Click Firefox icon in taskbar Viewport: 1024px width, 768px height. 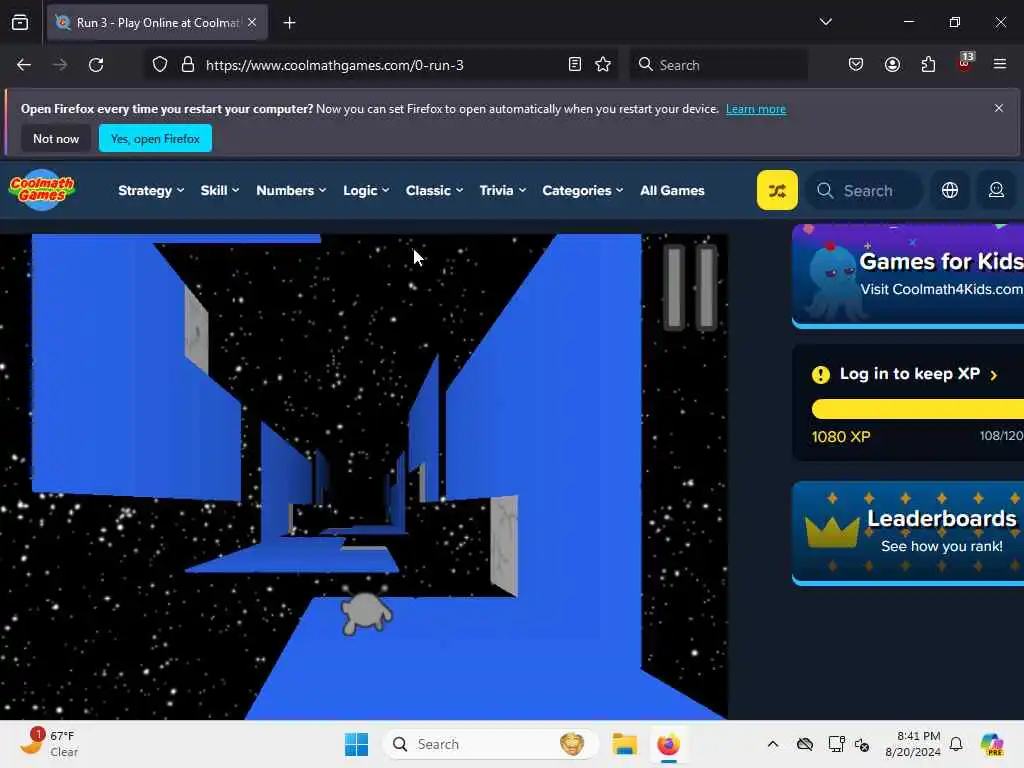668,744
